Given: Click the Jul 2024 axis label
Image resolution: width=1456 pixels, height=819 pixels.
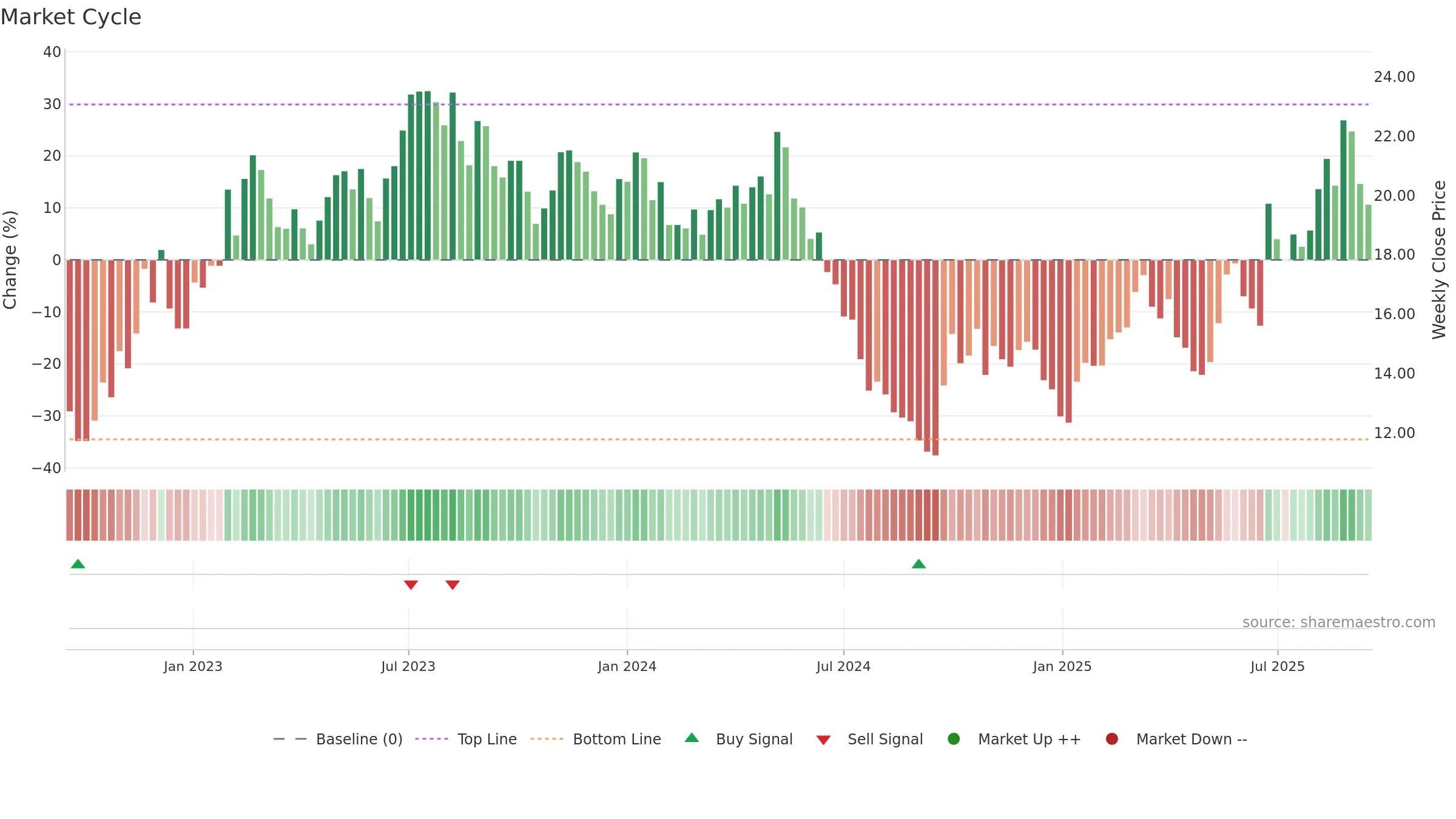Looking at the screenshot, I should pos(843,666).
